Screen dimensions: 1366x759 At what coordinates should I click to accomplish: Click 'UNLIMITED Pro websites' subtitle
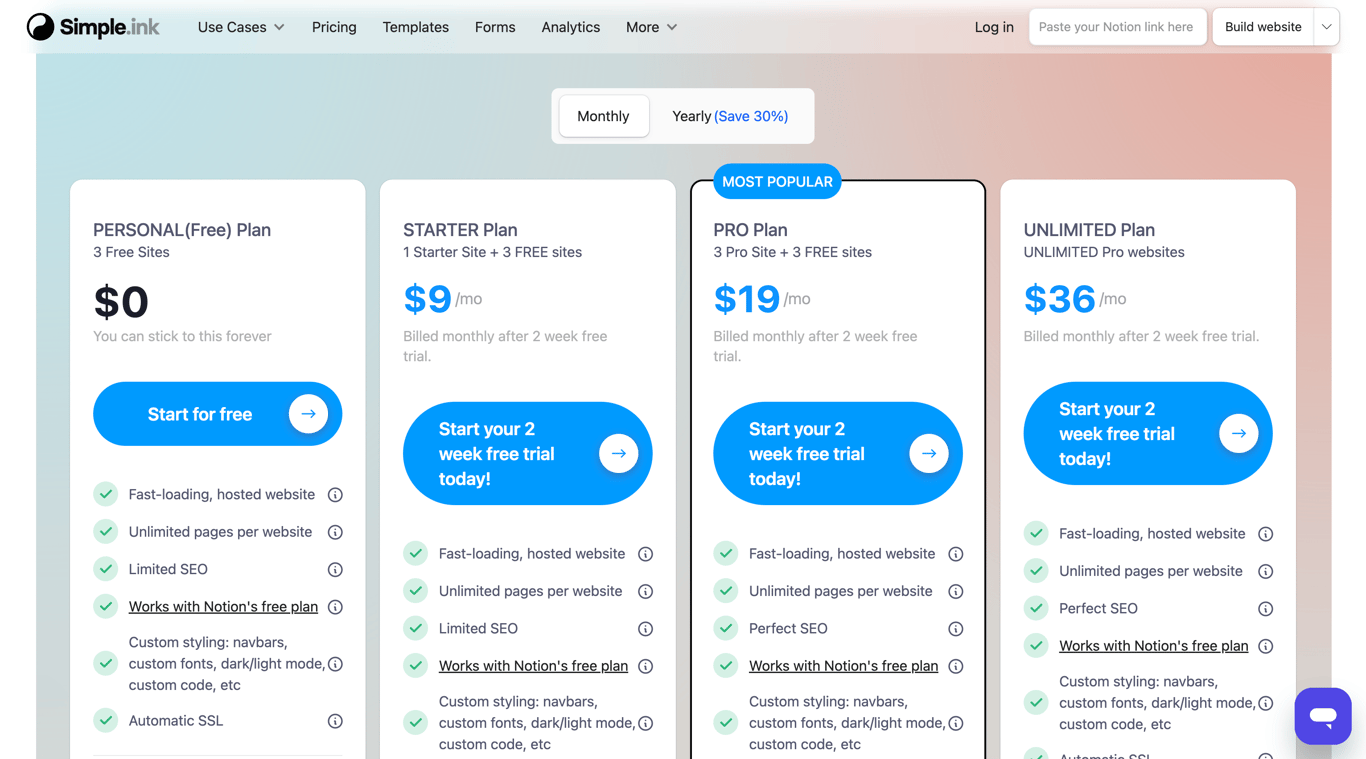tap(1104, 253)
